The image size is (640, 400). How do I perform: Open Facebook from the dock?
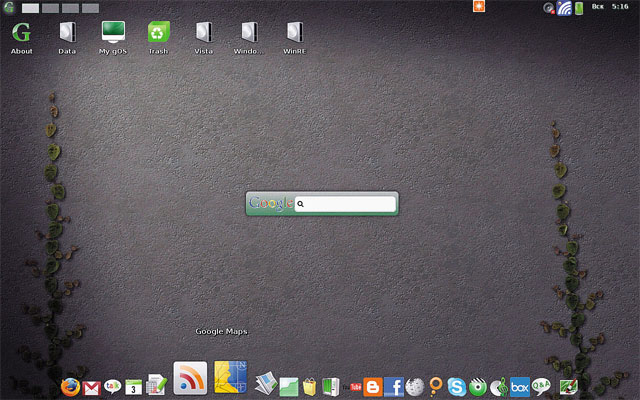(394, 387)
